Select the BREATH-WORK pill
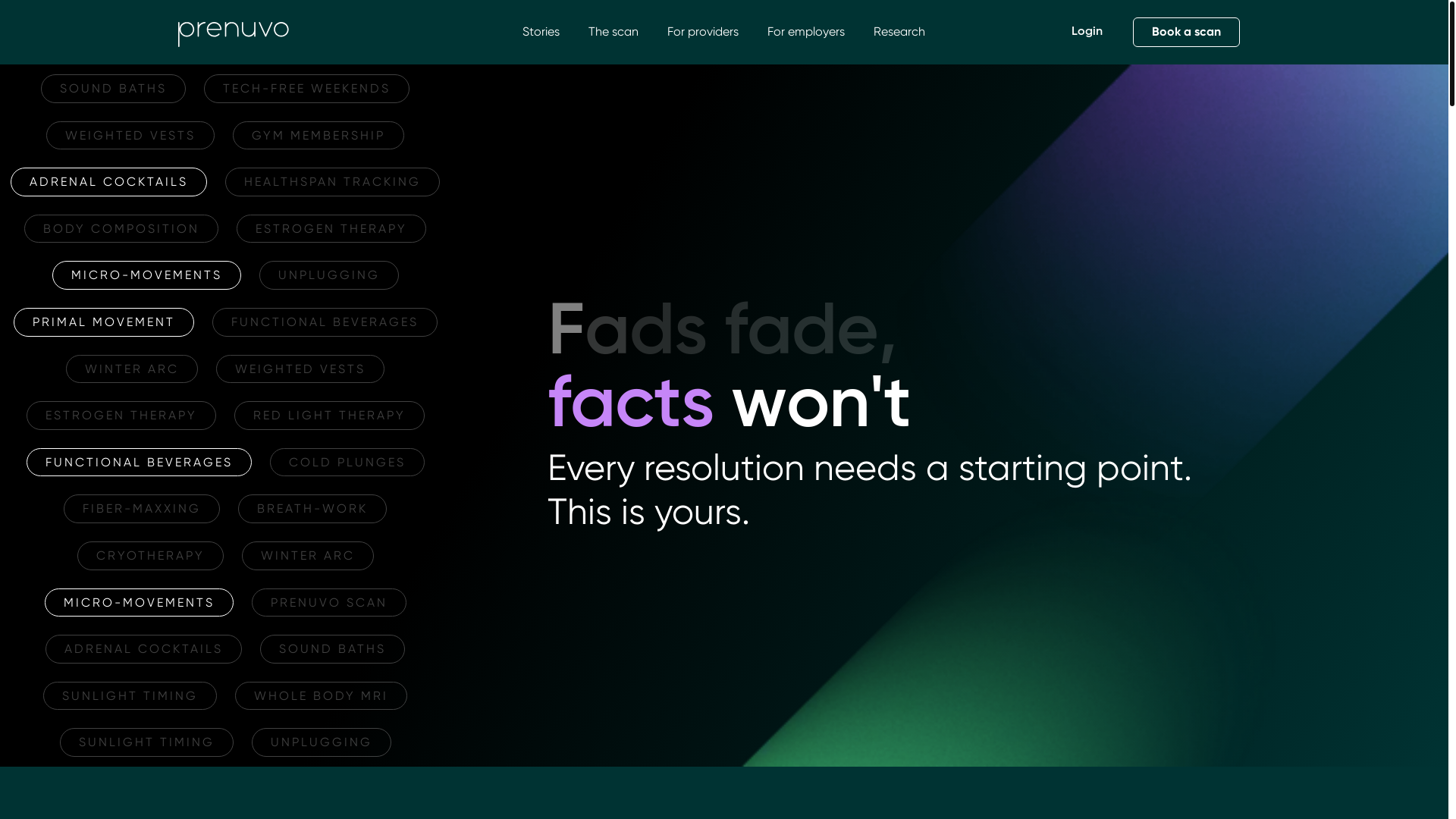The width and height of the screenshot is (1456, 819). click(312, 509)
